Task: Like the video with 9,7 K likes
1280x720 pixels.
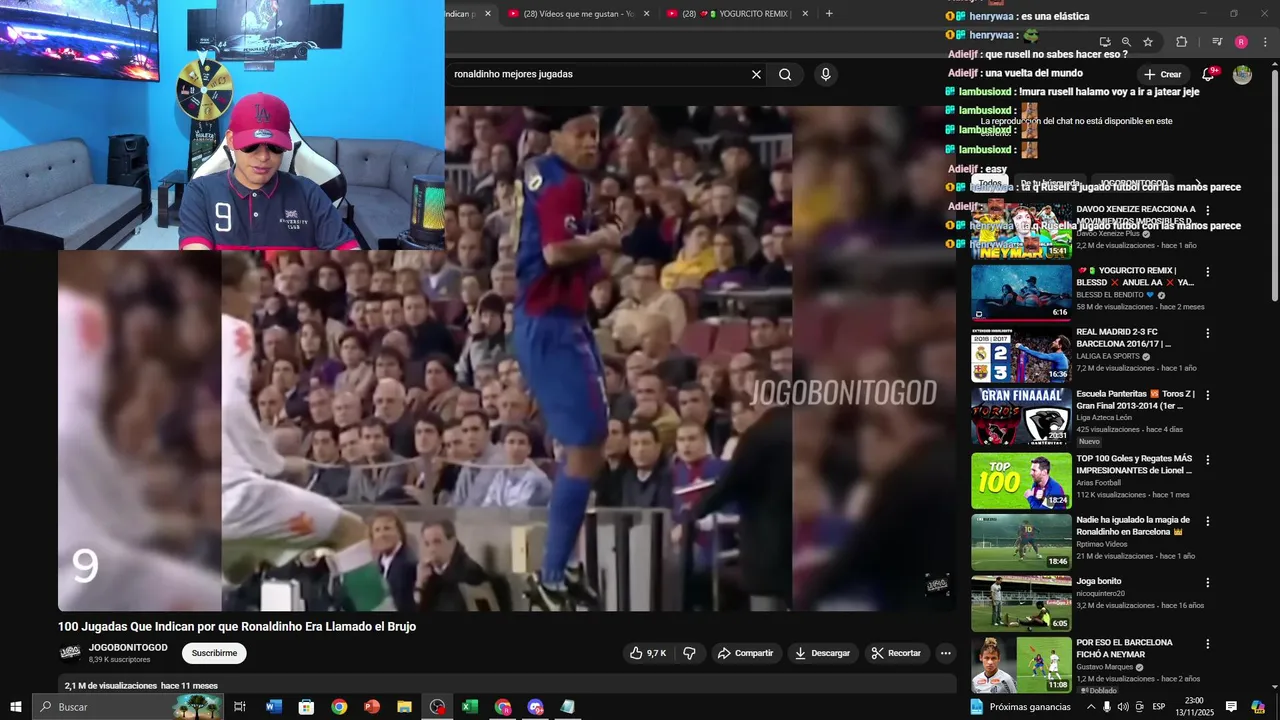Action: click(x=648, y=653)
